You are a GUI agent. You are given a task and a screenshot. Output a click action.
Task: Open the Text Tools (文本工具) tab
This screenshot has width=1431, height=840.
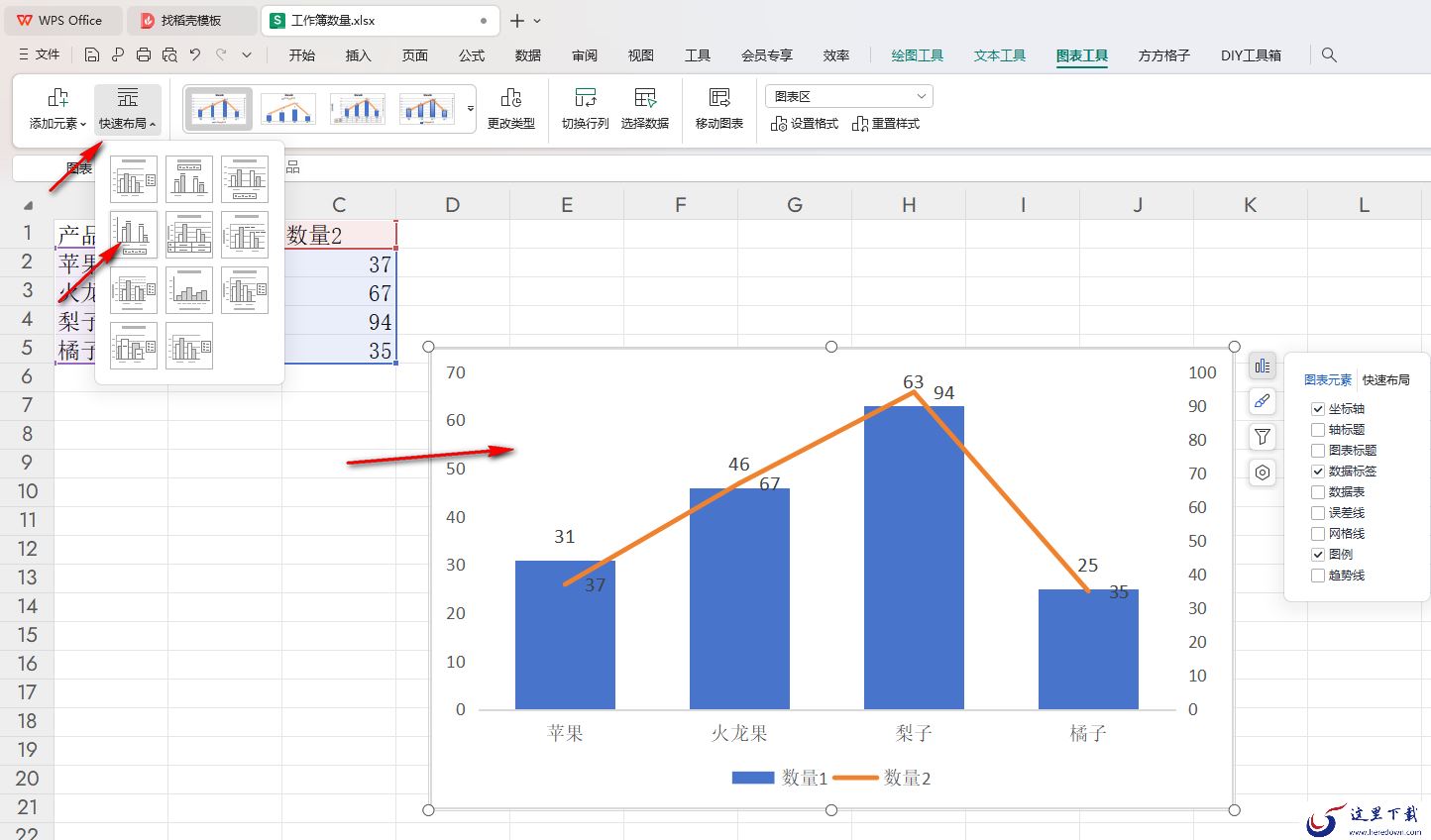coord(1000,55)
